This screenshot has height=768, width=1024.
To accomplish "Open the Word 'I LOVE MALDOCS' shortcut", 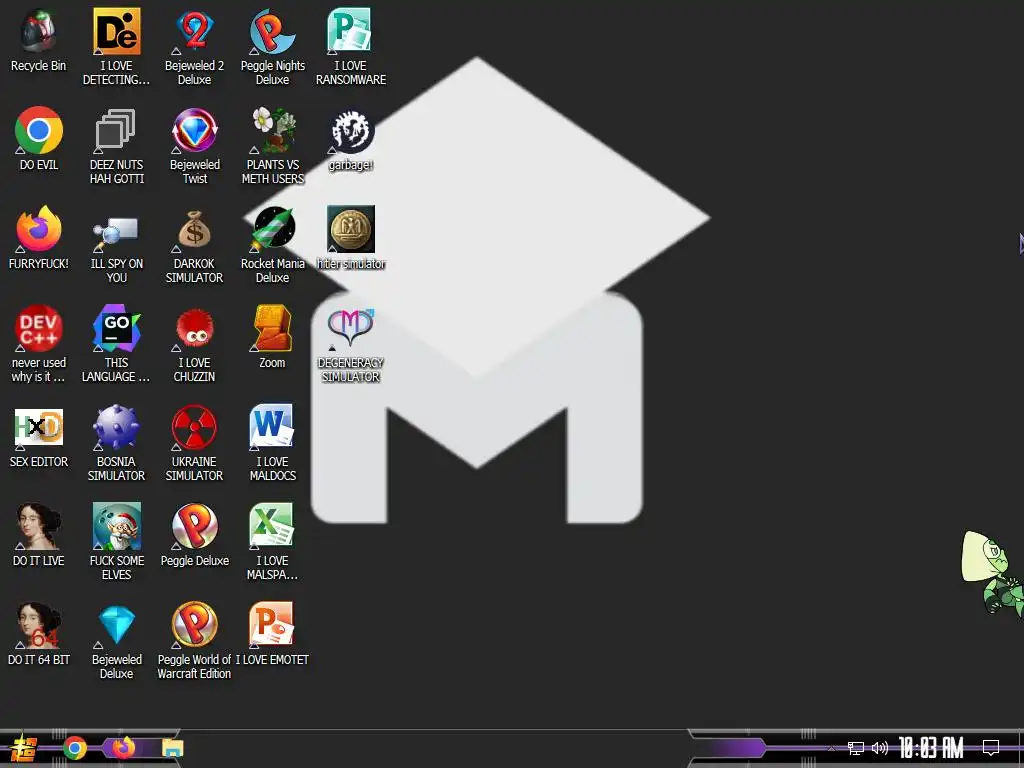I will click(x=272, y=427).
